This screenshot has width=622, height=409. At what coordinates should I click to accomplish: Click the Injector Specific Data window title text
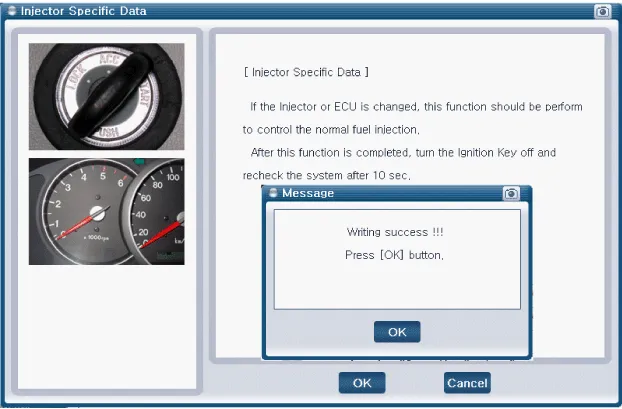(84, 11)
